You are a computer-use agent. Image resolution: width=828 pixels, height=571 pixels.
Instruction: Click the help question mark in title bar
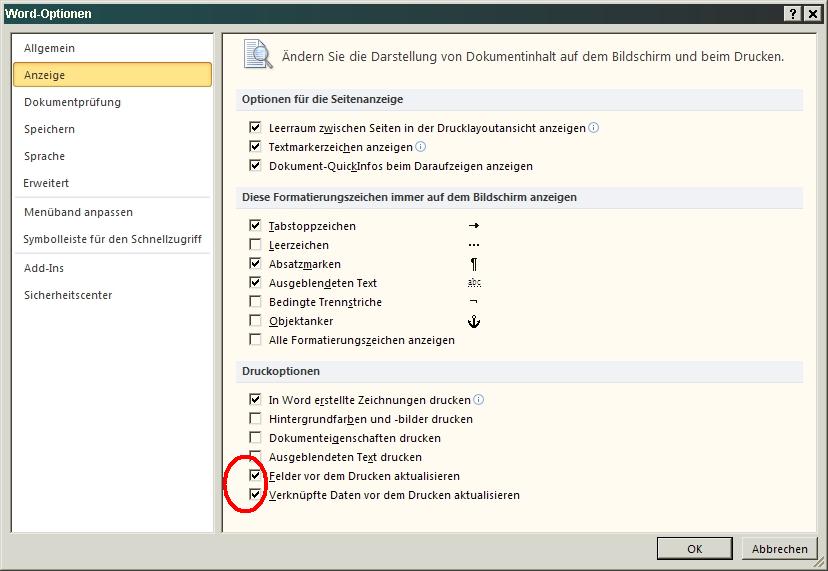792,13
